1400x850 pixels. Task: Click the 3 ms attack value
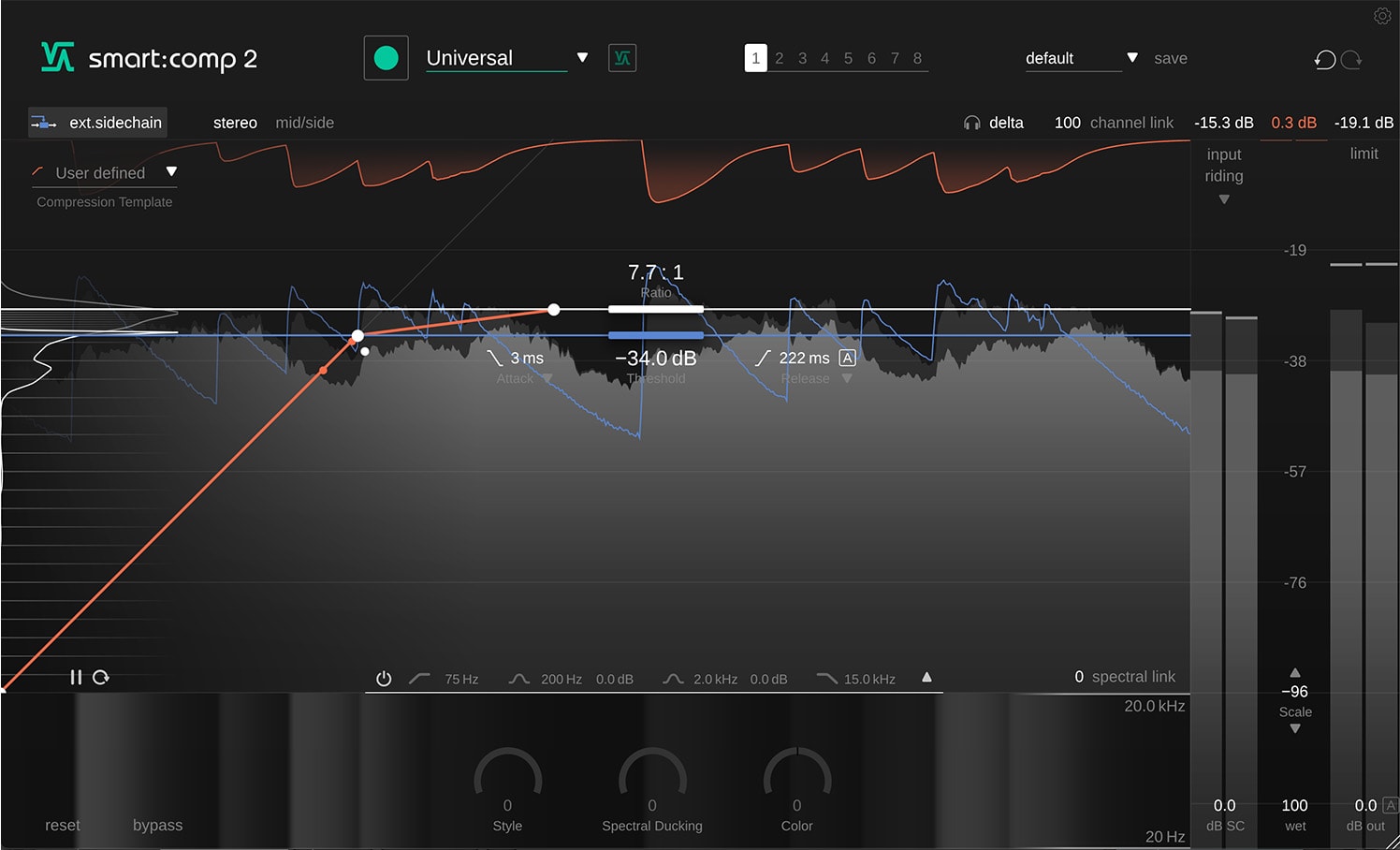pos(527,358)
